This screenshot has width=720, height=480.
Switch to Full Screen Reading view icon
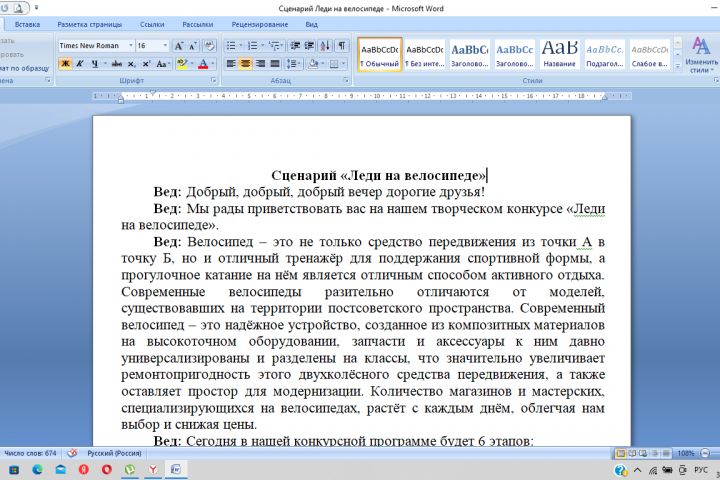pyautogui.click(x=632, y=453)
